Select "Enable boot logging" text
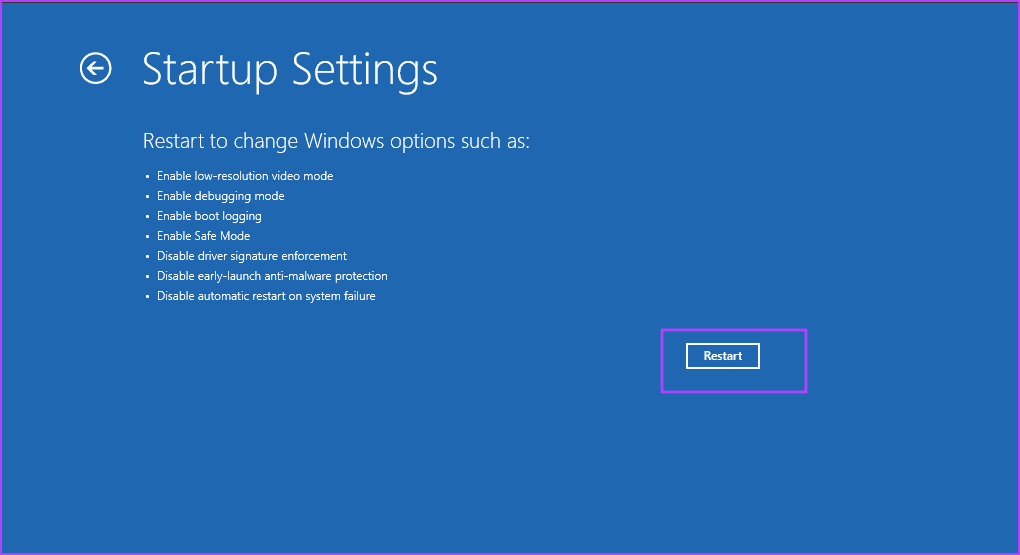The height and width of the screenshot is (555, 1020). click(209, 216)
